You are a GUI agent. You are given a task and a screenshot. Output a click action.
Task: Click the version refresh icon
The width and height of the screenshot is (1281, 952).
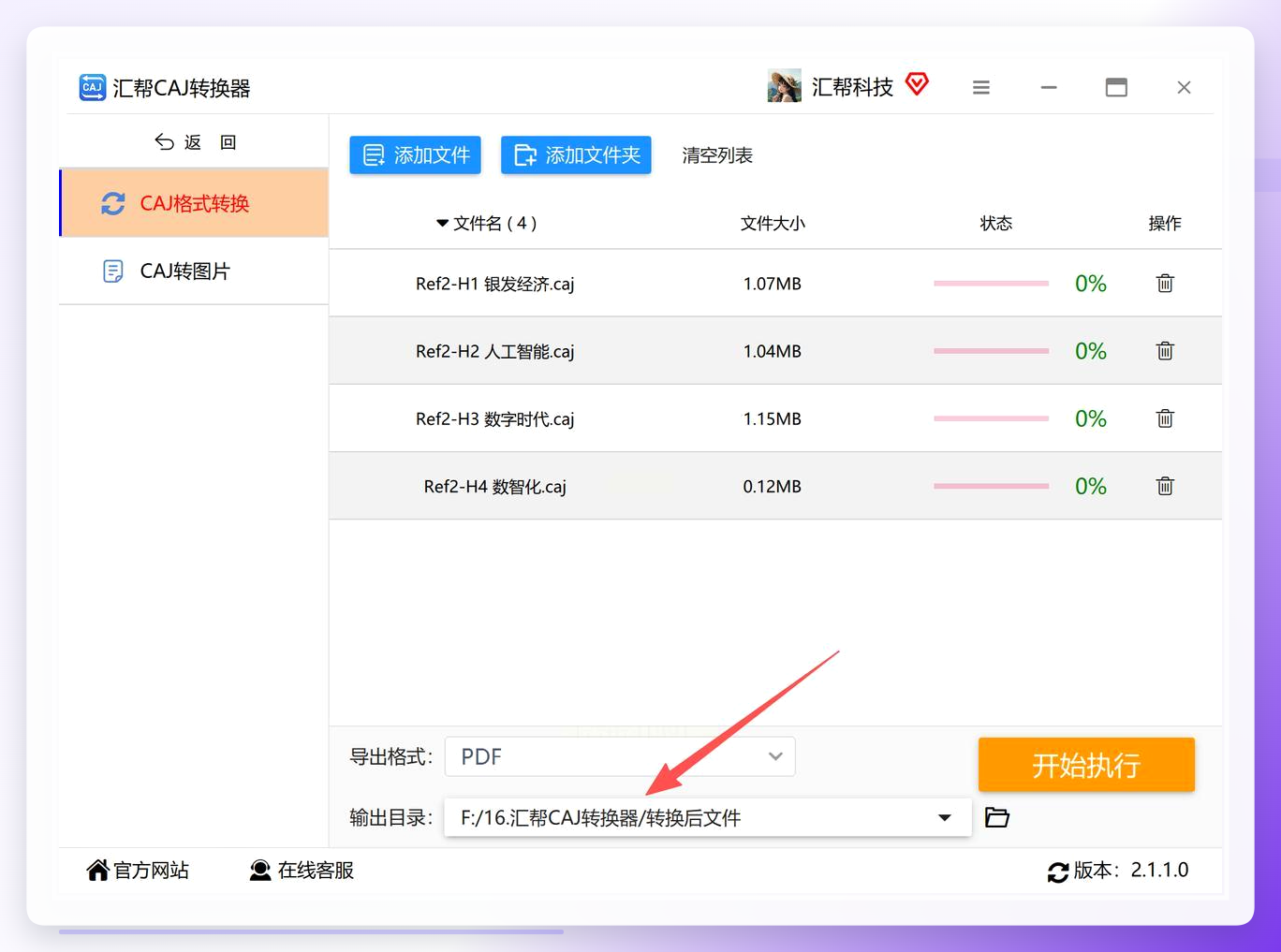(1058, 871)
